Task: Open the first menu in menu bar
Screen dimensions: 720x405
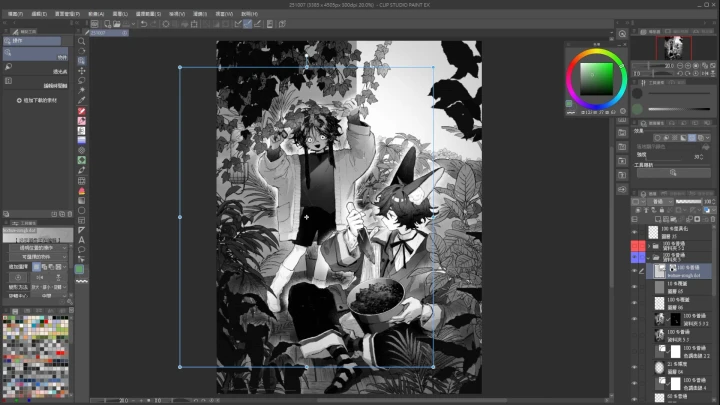Action: tap(10, 14)
